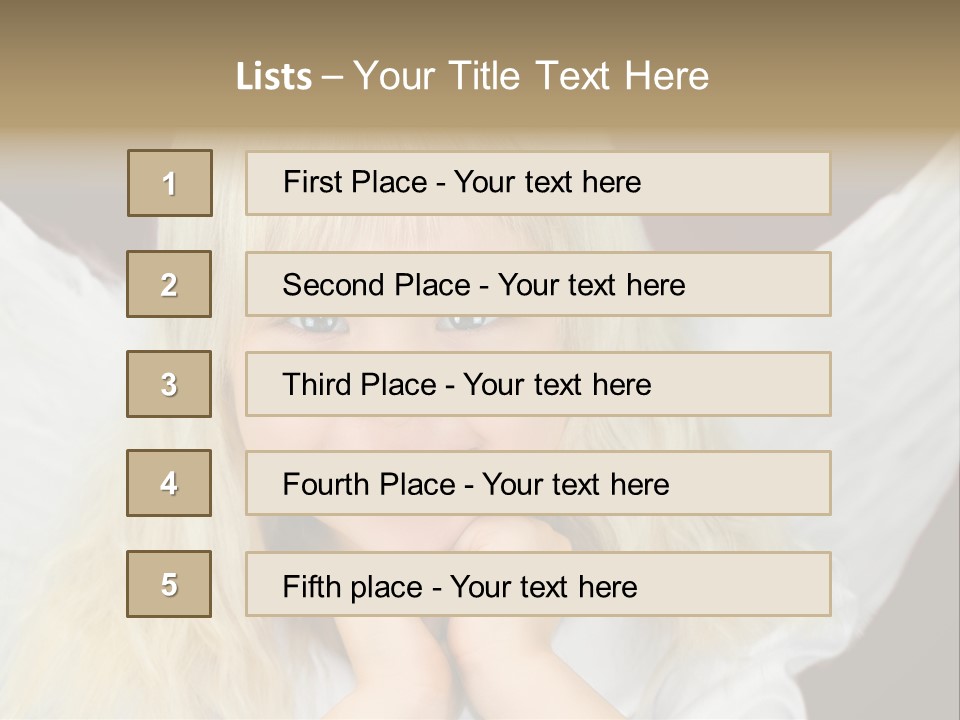Image resolution: width=960 pixels, height=720 pixels.
Task: Click the number 1 box
Action: click(169, 183)
